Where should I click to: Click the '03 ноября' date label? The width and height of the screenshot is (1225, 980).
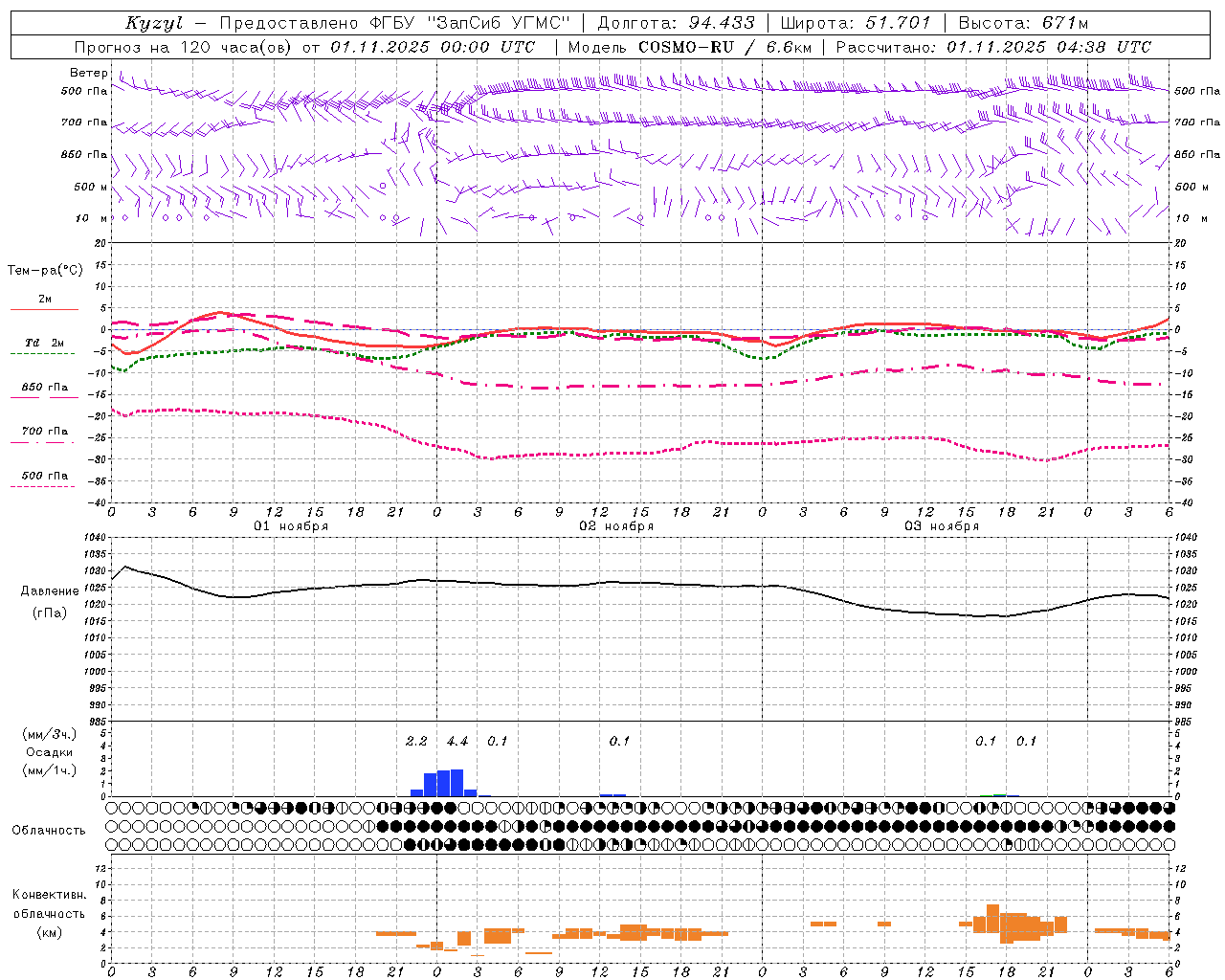pyautogui.click(x=942, y=526)
